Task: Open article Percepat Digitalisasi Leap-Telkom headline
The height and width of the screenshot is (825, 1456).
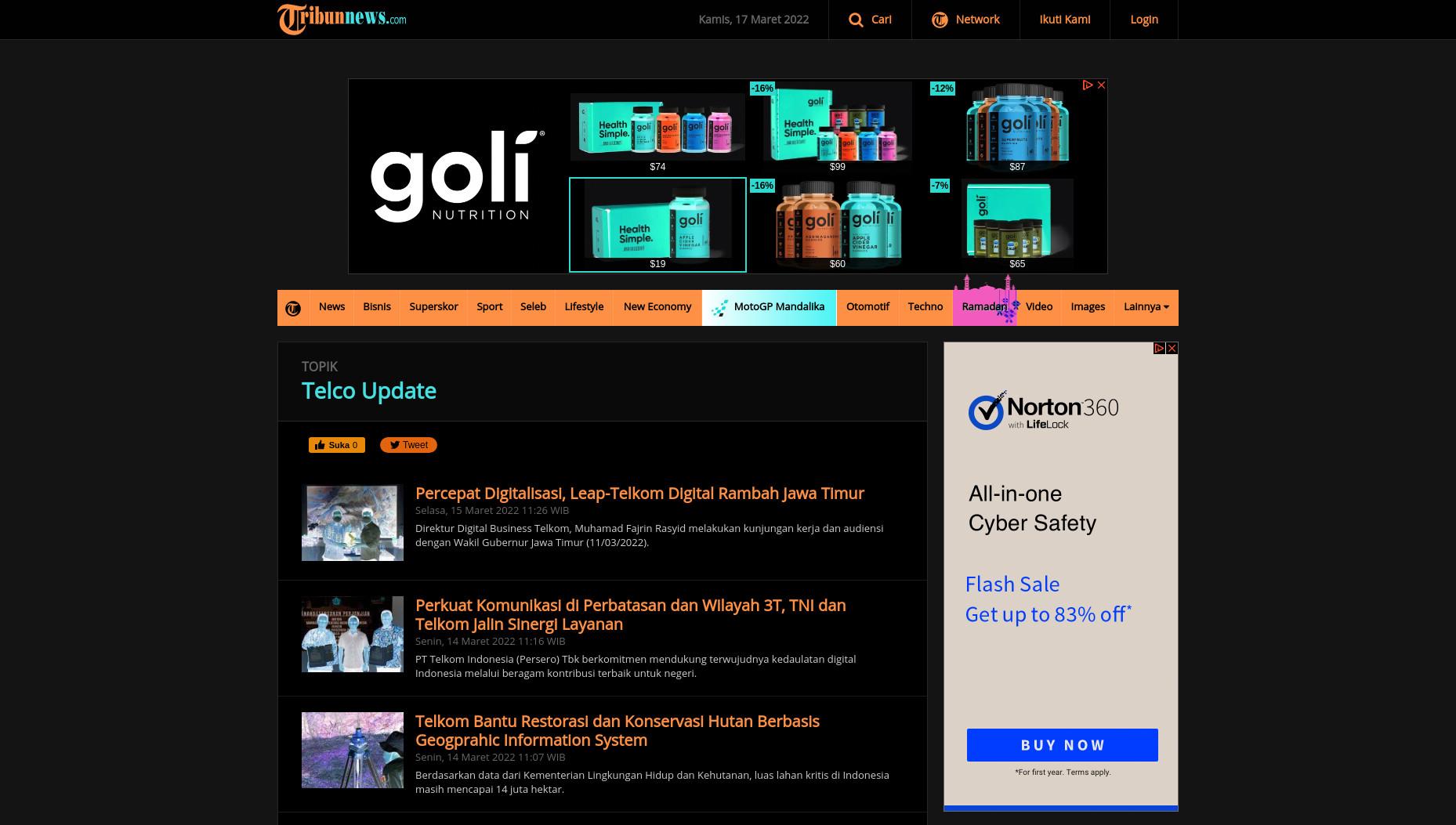Action: pyautogui.click(x=639, y=493)
